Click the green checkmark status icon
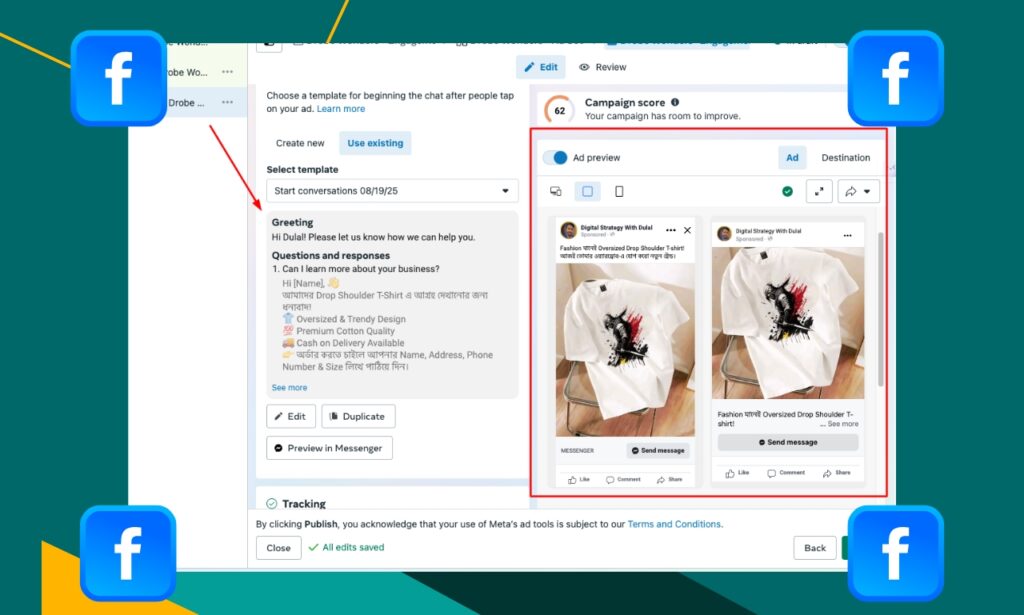 pos(787,191)
